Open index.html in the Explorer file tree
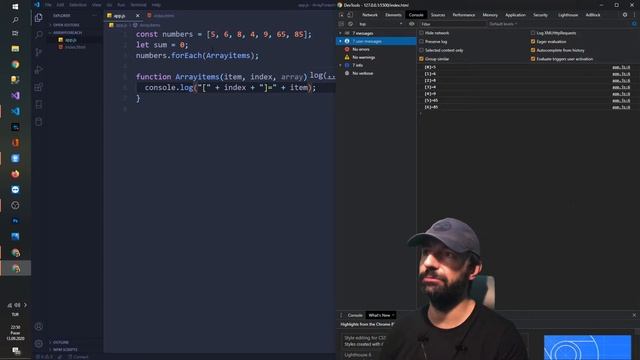 pos(76,47)
